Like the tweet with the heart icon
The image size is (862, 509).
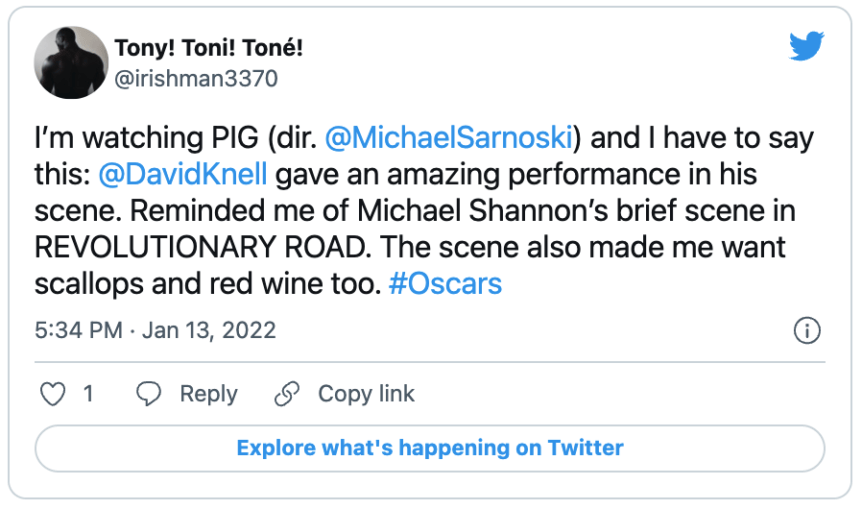pyautogui.click(x=53, y=394)
